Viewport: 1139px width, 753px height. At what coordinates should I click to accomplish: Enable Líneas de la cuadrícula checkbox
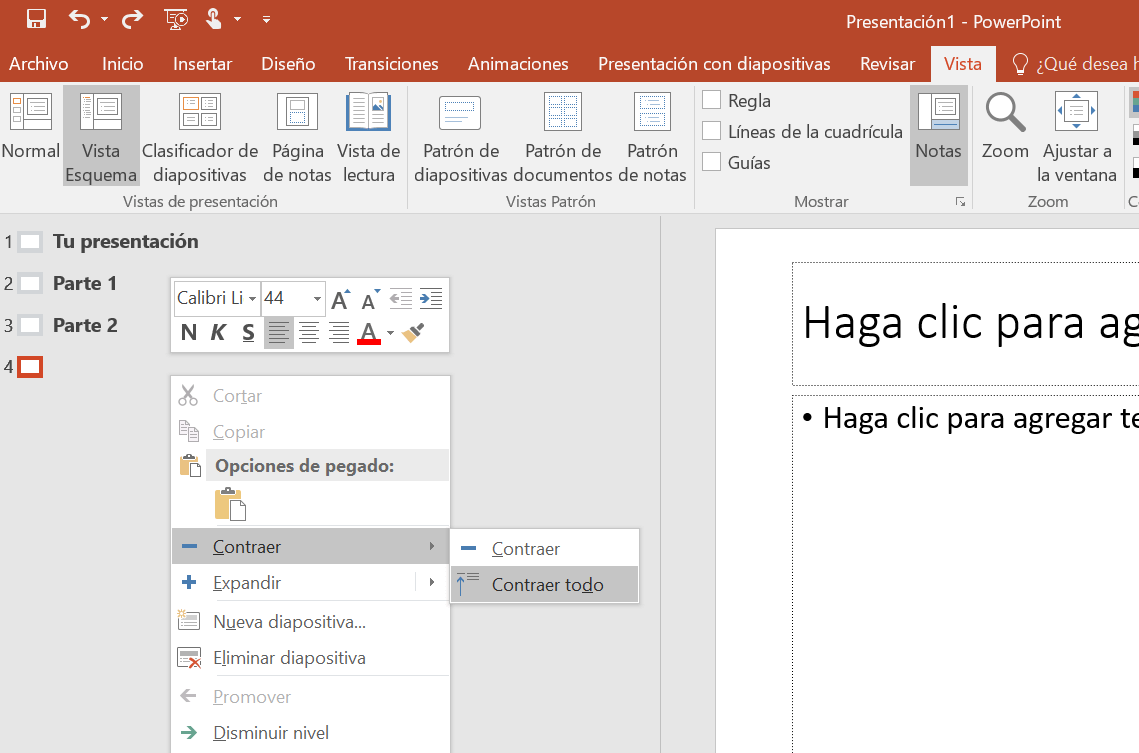click(712, 131)
